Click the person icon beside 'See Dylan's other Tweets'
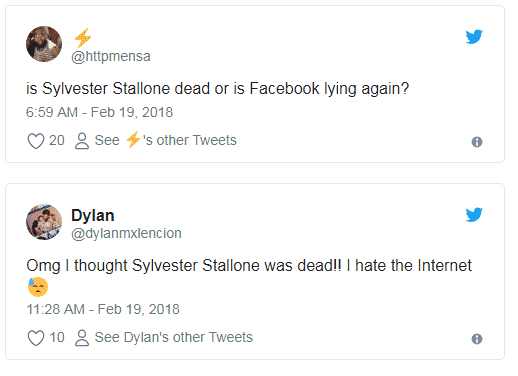 tap(82, 338)
